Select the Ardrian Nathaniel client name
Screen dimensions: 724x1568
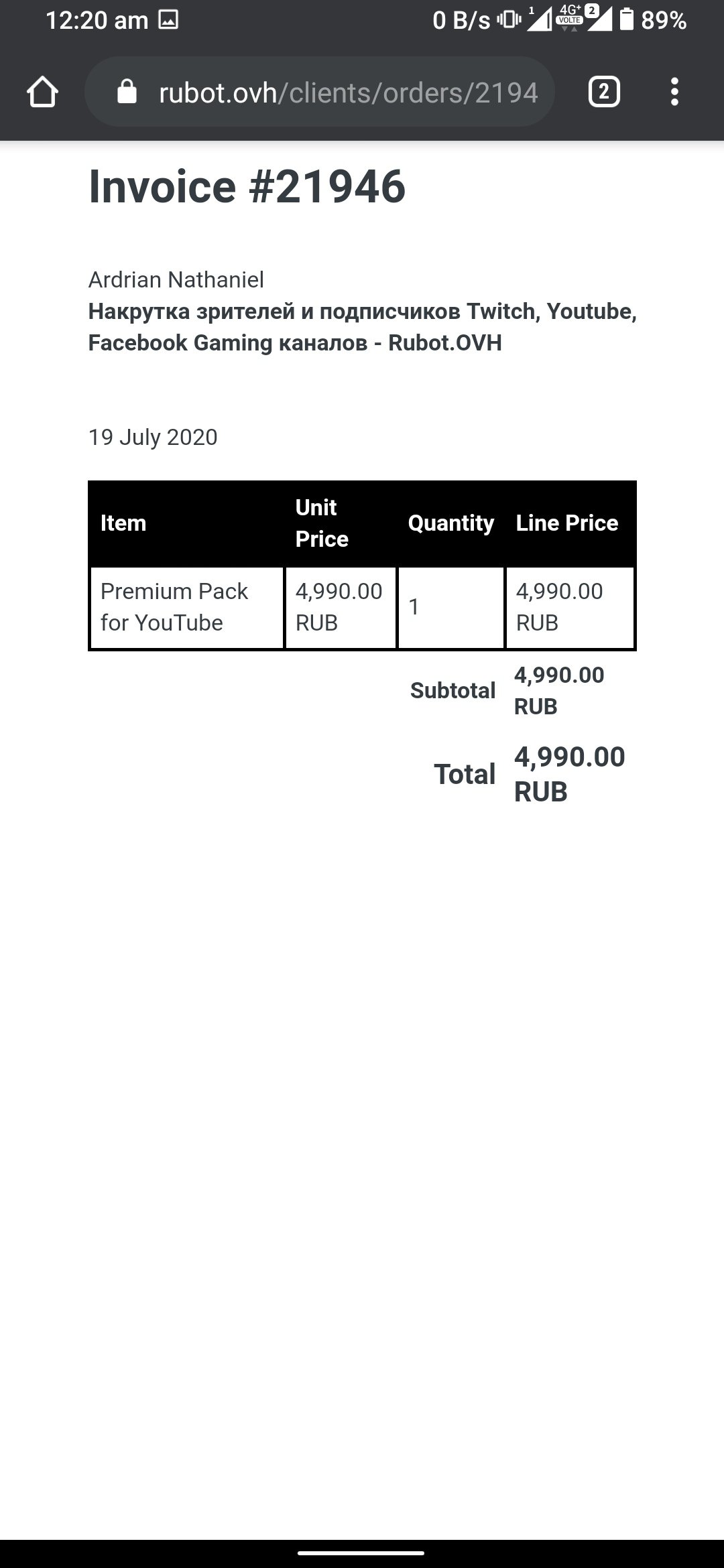pyautogui.click(x=176, y=279)
